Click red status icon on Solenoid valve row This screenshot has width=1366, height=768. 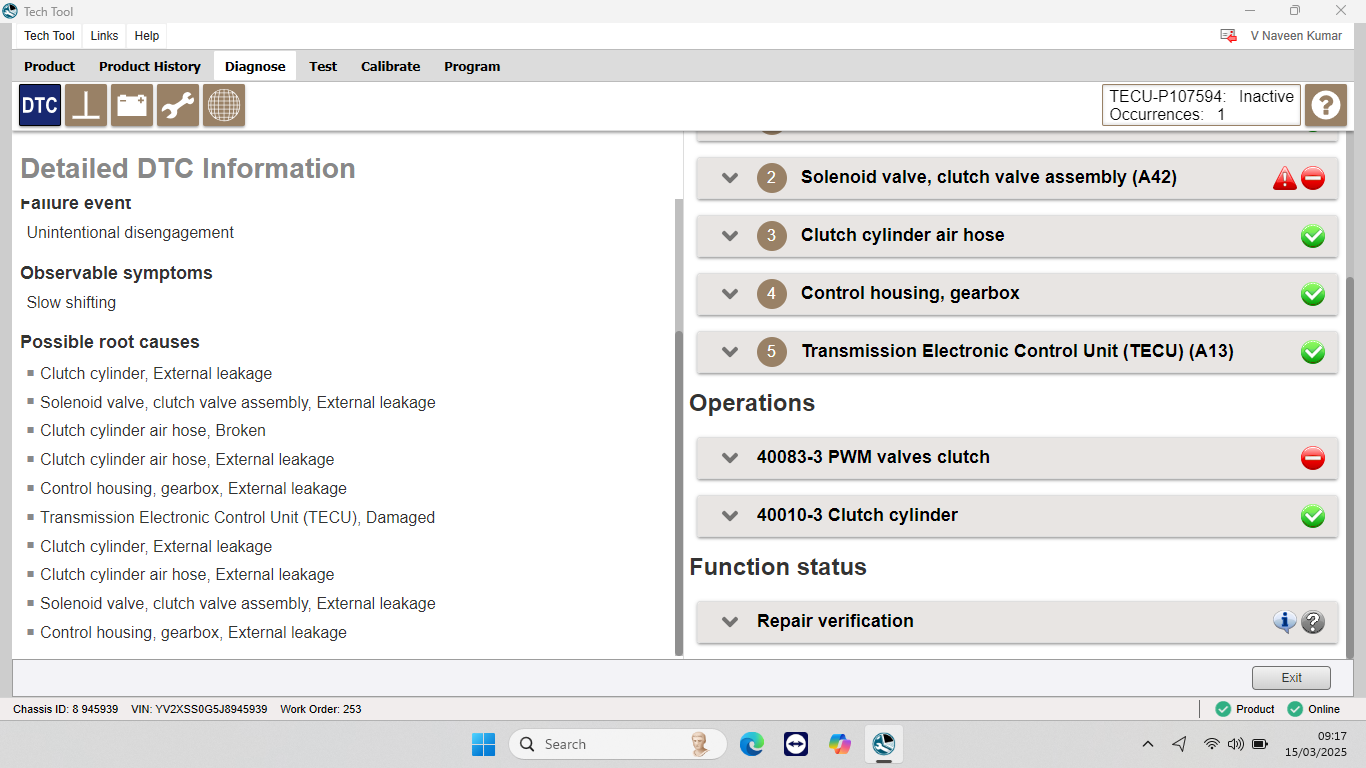1313,179
